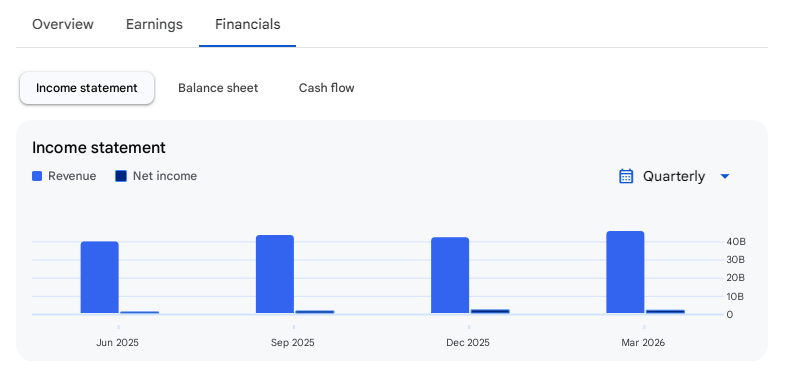
Task: Click the Jun 2025 axis label
Action: pos(117,343)
